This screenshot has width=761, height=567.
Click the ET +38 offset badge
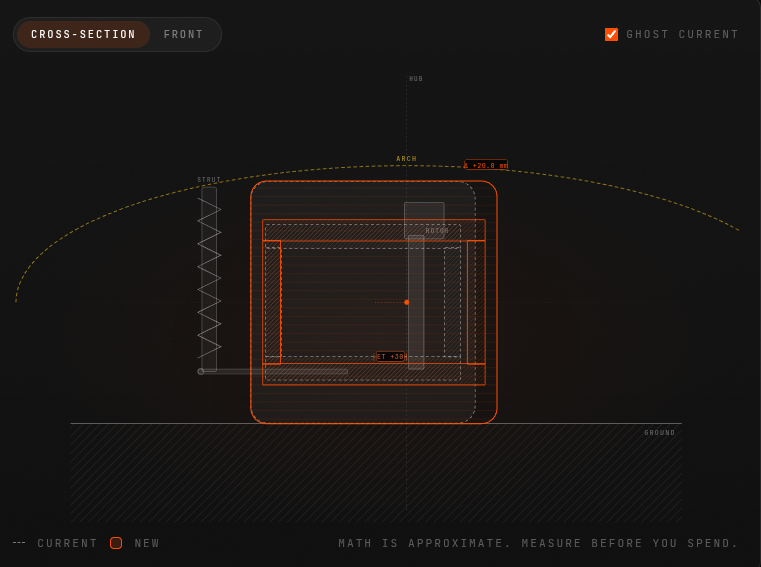tap(390, 356)
